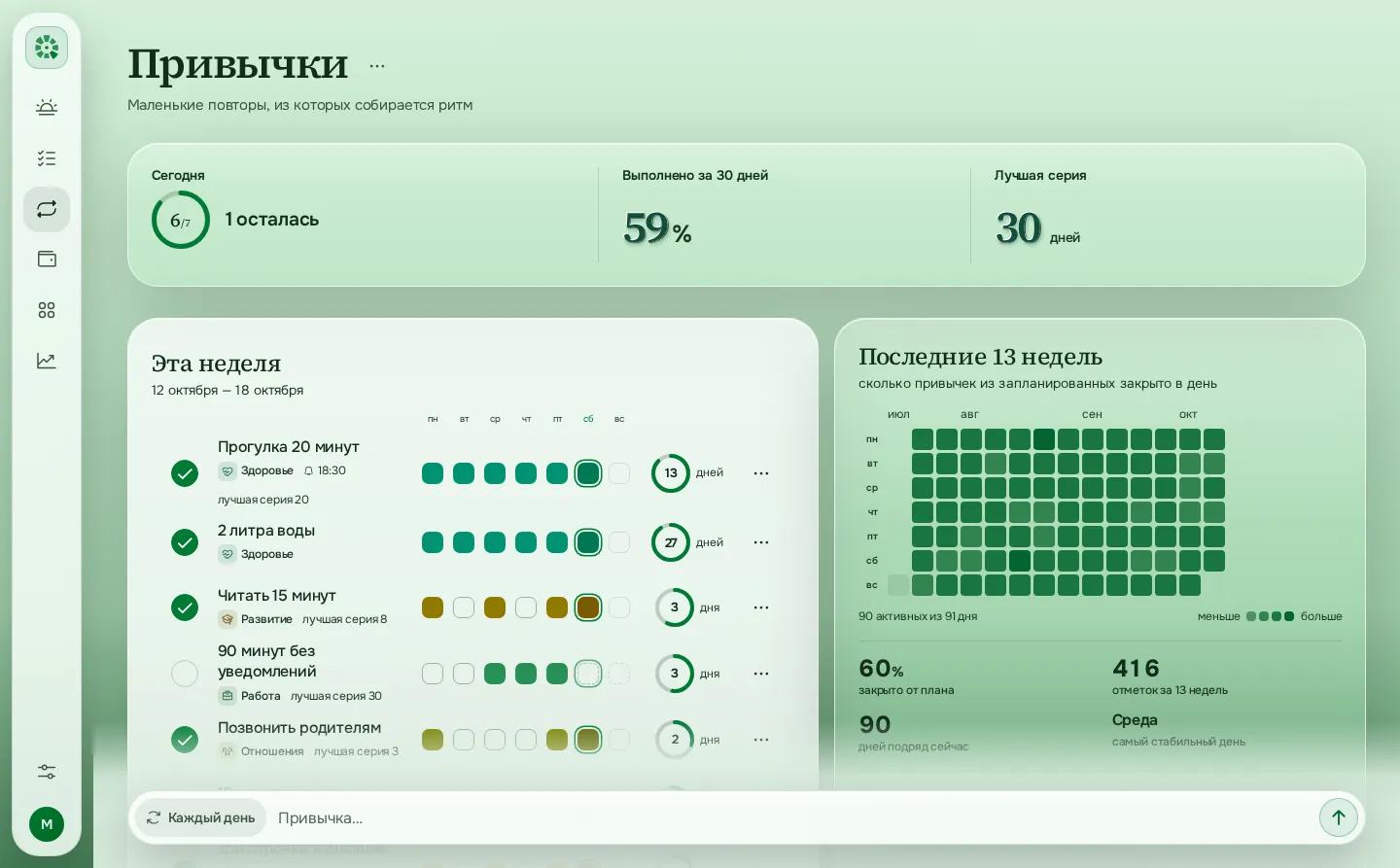Click the Работа tag
Image resolution: width=1400 pixels, height=868 pixels.
[250, 696]
